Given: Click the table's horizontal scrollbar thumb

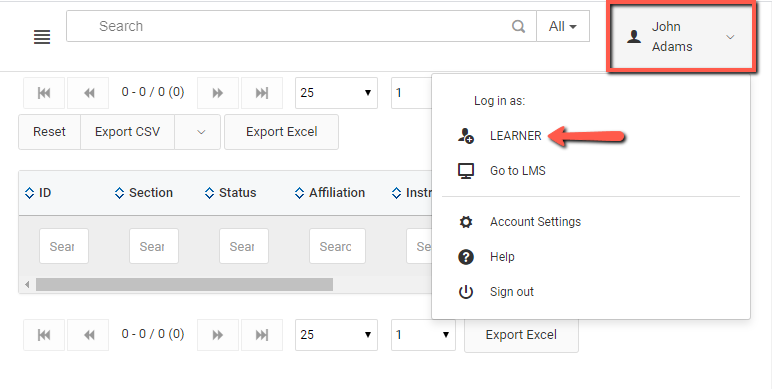Looking at the screenshot, I should [x=184, y=285].
